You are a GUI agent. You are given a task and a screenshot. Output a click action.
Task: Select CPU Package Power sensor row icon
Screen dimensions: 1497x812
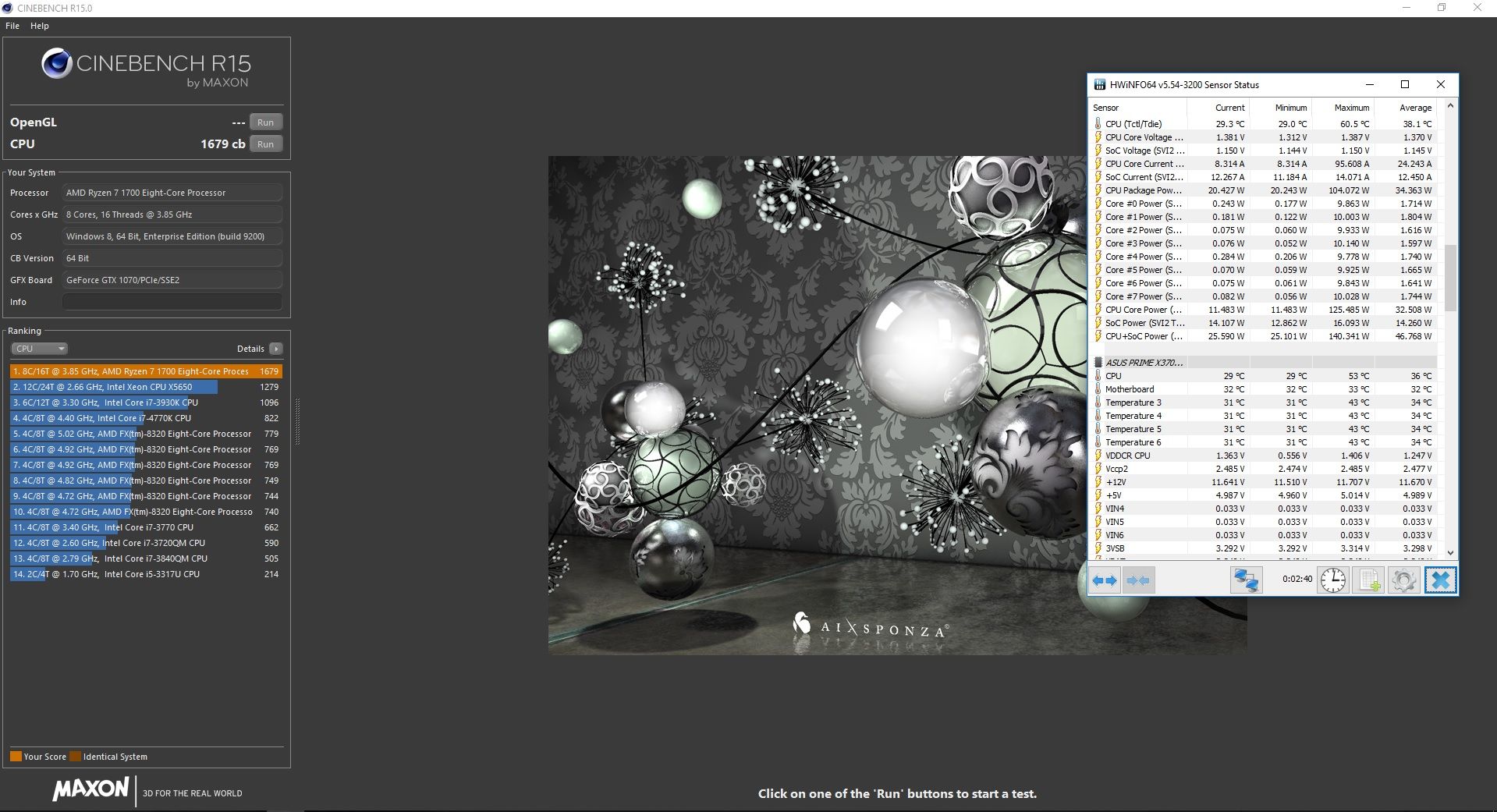tap(1098, 190)
